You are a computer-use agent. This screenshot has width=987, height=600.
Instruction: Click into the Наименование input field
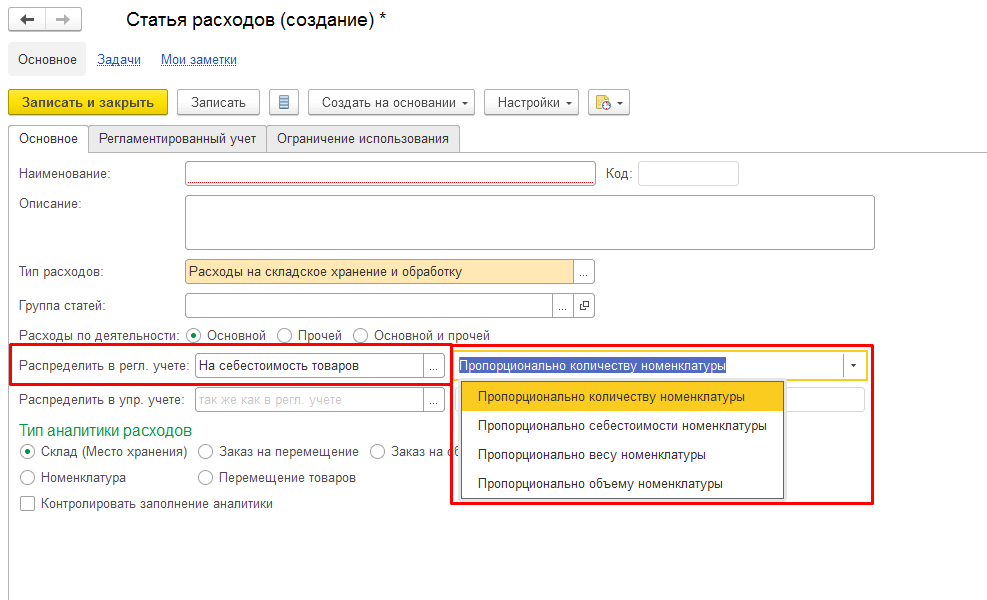390,174
